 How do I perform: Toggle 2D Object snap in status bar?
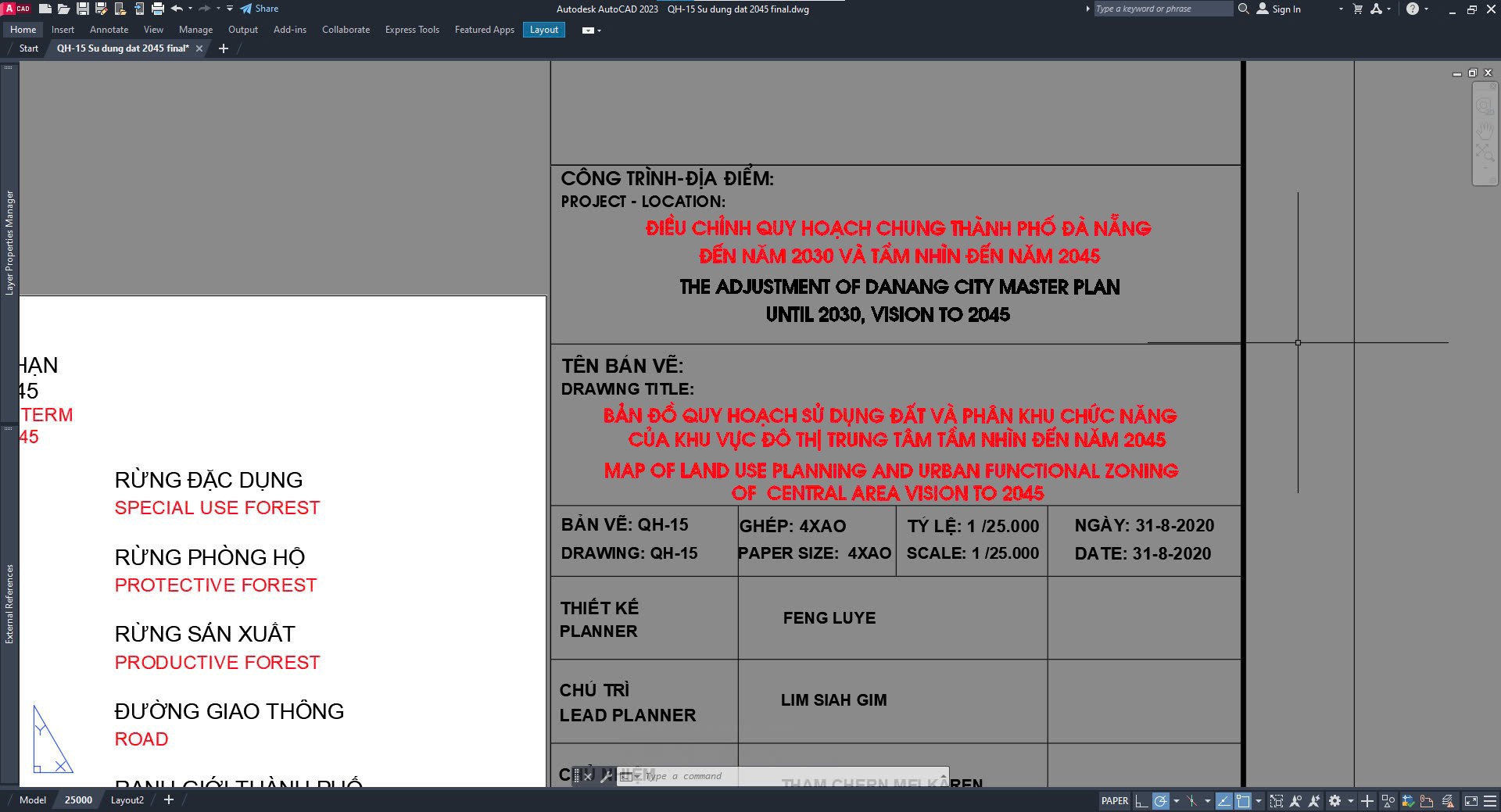[x=1243, y=801]
